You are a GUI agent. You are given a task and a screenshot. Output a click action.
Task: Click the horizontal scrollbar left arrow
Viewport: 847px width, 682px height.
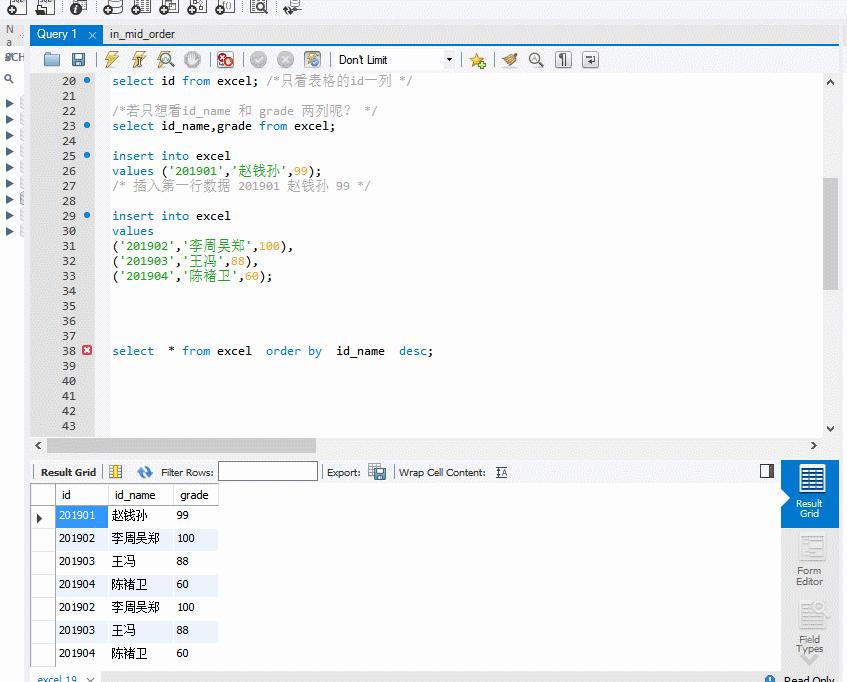(38, 445)
